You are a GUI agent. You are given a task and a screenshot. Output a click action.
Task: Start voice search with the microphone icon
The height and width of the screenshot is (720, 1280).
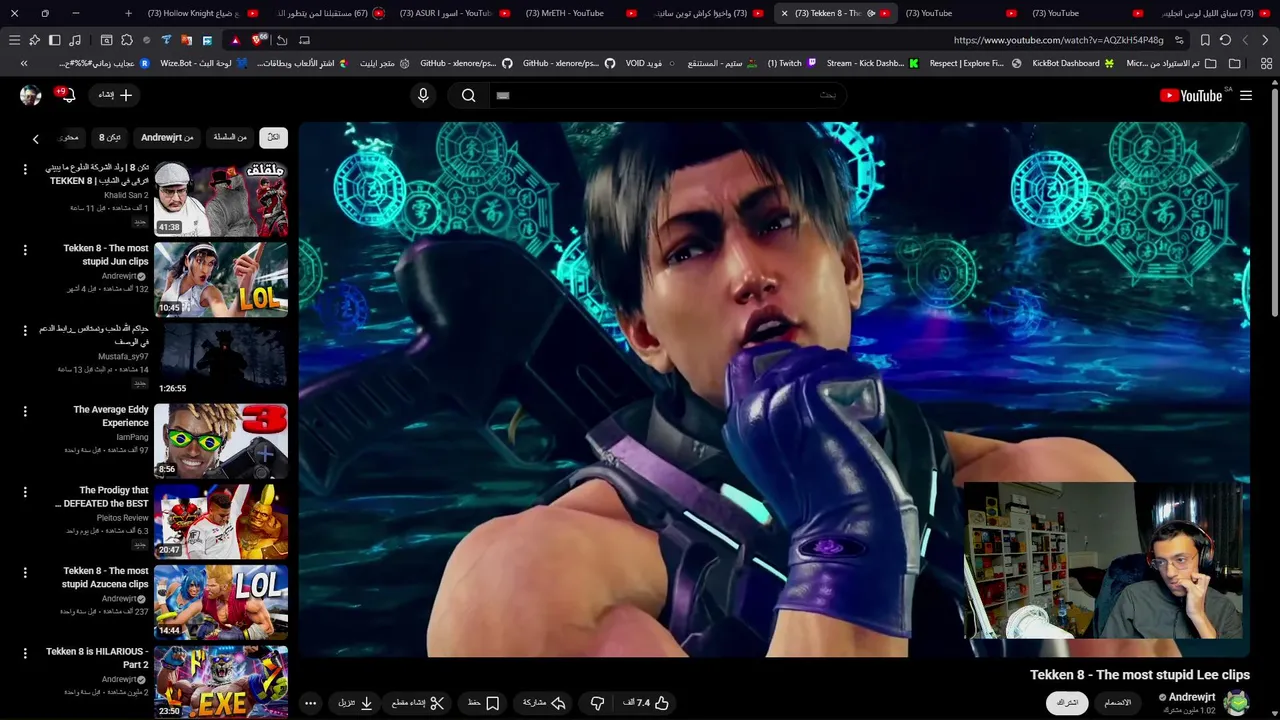[x=423, y=95]
